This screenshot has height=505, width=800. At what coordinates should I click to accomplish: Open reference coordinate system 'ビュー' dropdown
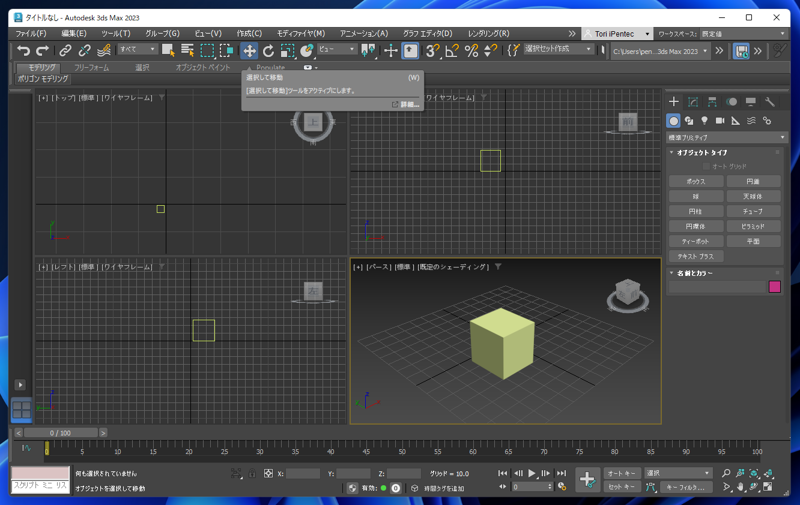coord(337,49)
